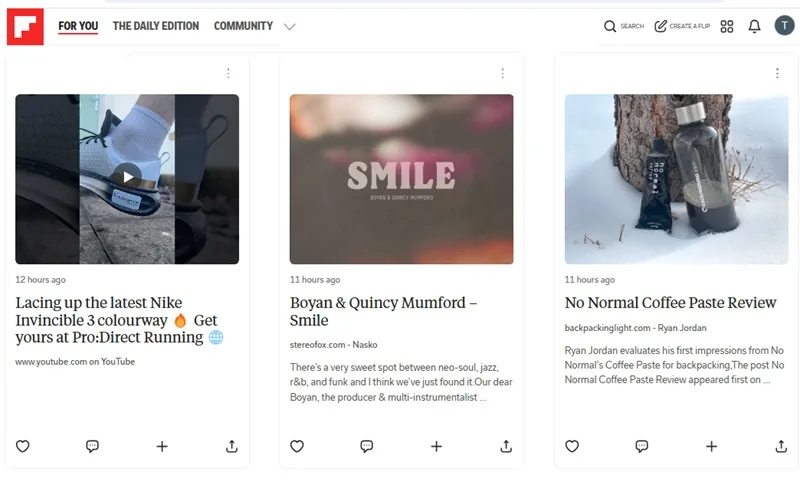The image size is (800, 485).
Task: Share the No Normal Coffee Paste Review
Action: point(781,446)
